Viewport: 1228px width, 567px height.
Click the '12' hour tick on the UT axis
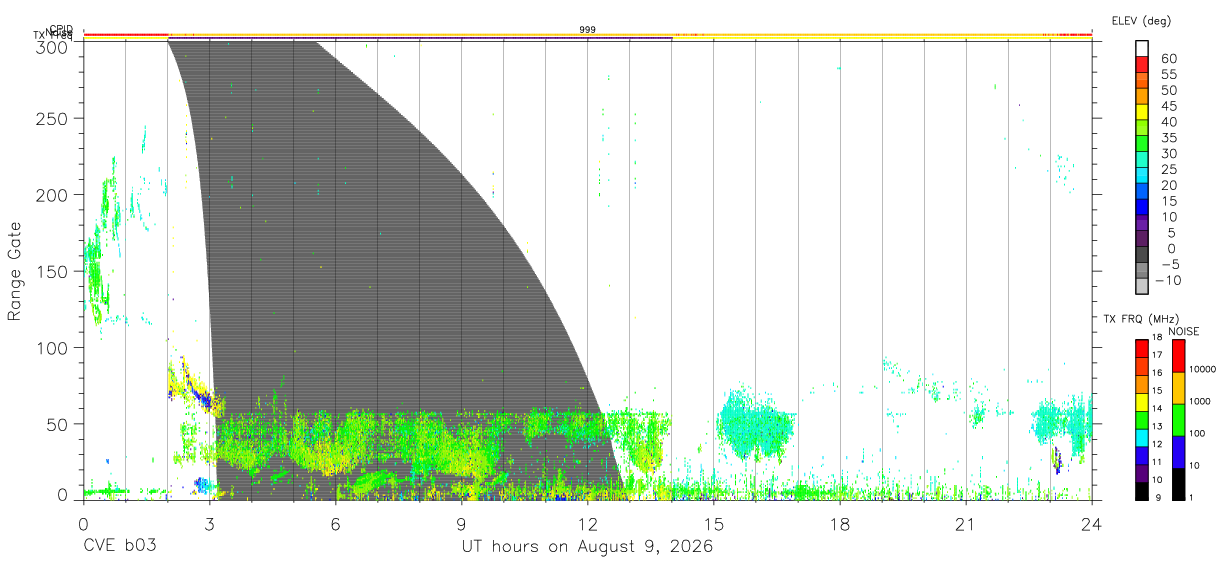click(x=588, y=524)
